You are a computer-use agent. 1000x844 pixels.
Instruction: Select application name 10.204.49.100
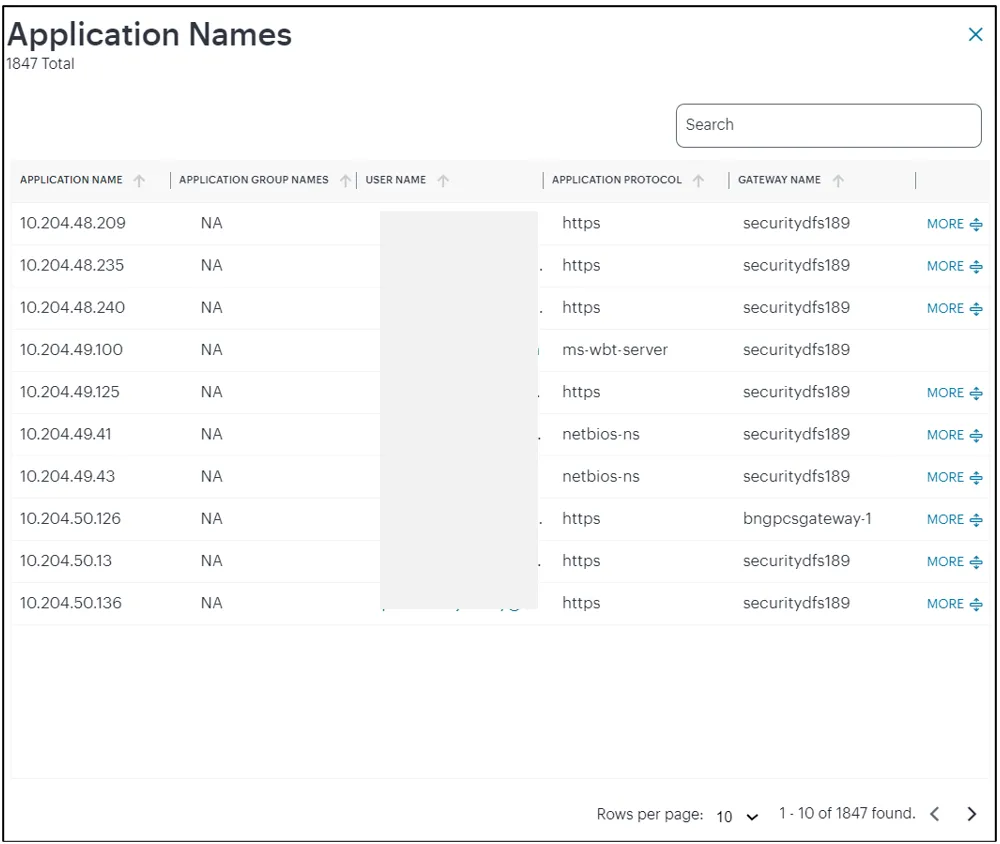[x=71, y=350]
